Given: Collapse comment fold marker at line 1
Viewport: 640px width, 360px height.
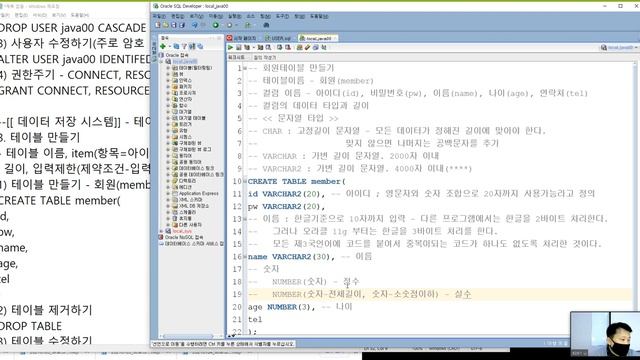Looking at the screenshot, I should [245, 68].
